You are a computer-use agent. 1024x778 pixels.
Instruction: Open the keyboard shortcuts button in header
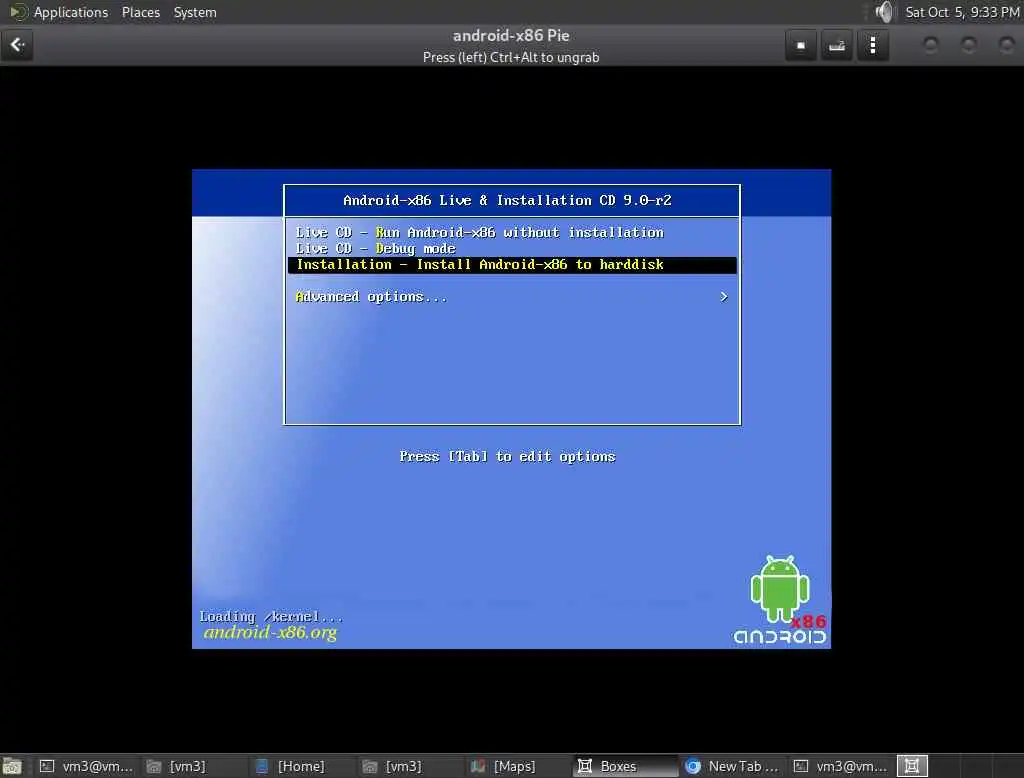pos(837,46)
